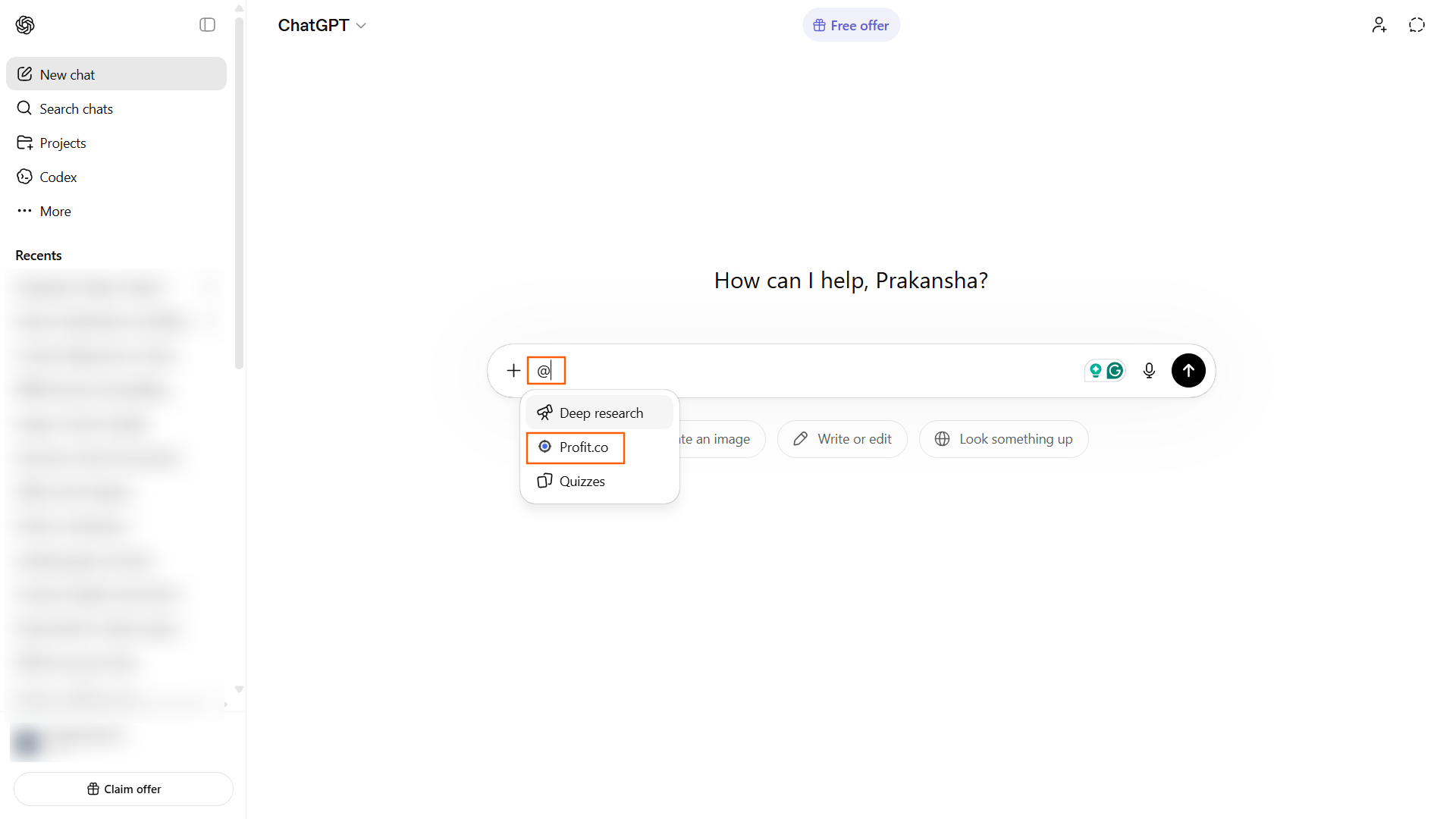This screenshot has height=819, width=1456.
Task: Select Quizzes from the mention menu
Action: (x=599, y=481)
